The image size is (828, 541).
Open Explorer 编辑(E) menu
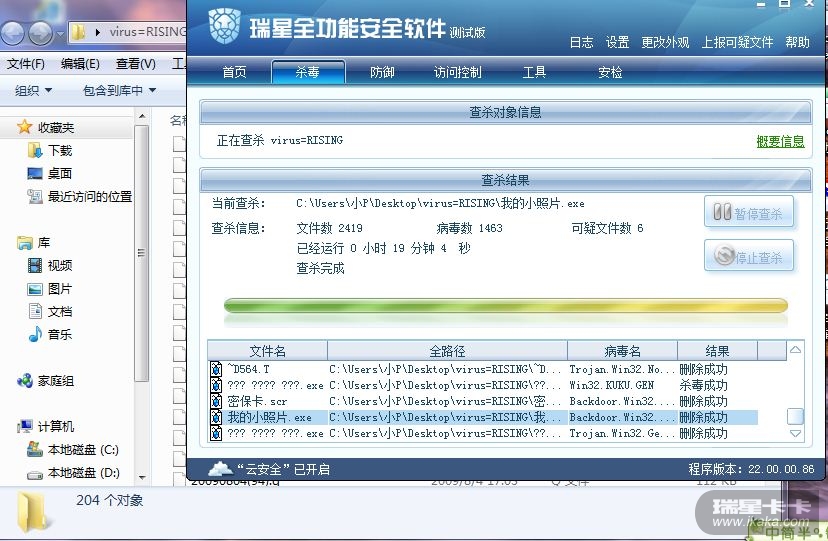(x=80, y=64)
